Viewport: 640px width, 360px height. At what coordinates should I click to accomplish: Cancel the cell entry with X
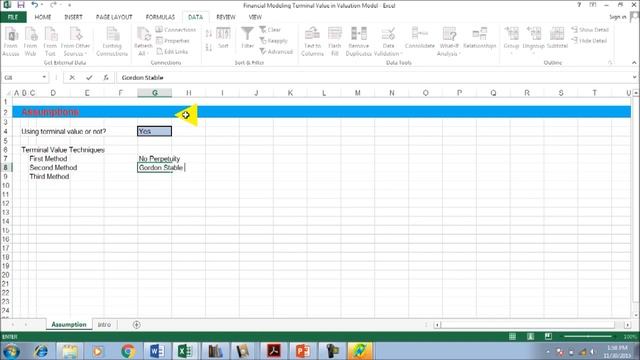point(72,78)
